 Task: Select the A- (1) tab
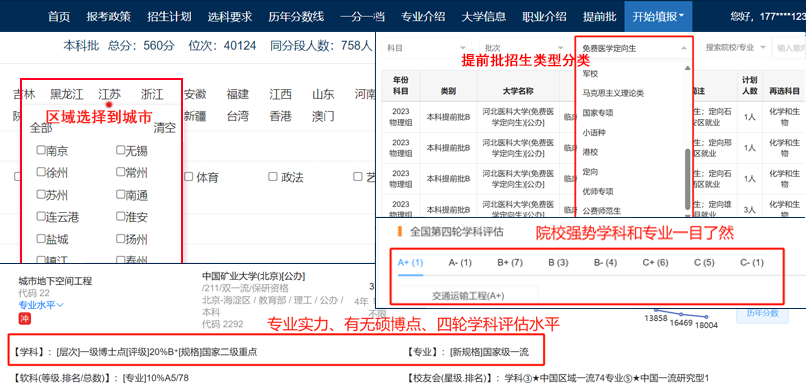(x=460, y=263)
